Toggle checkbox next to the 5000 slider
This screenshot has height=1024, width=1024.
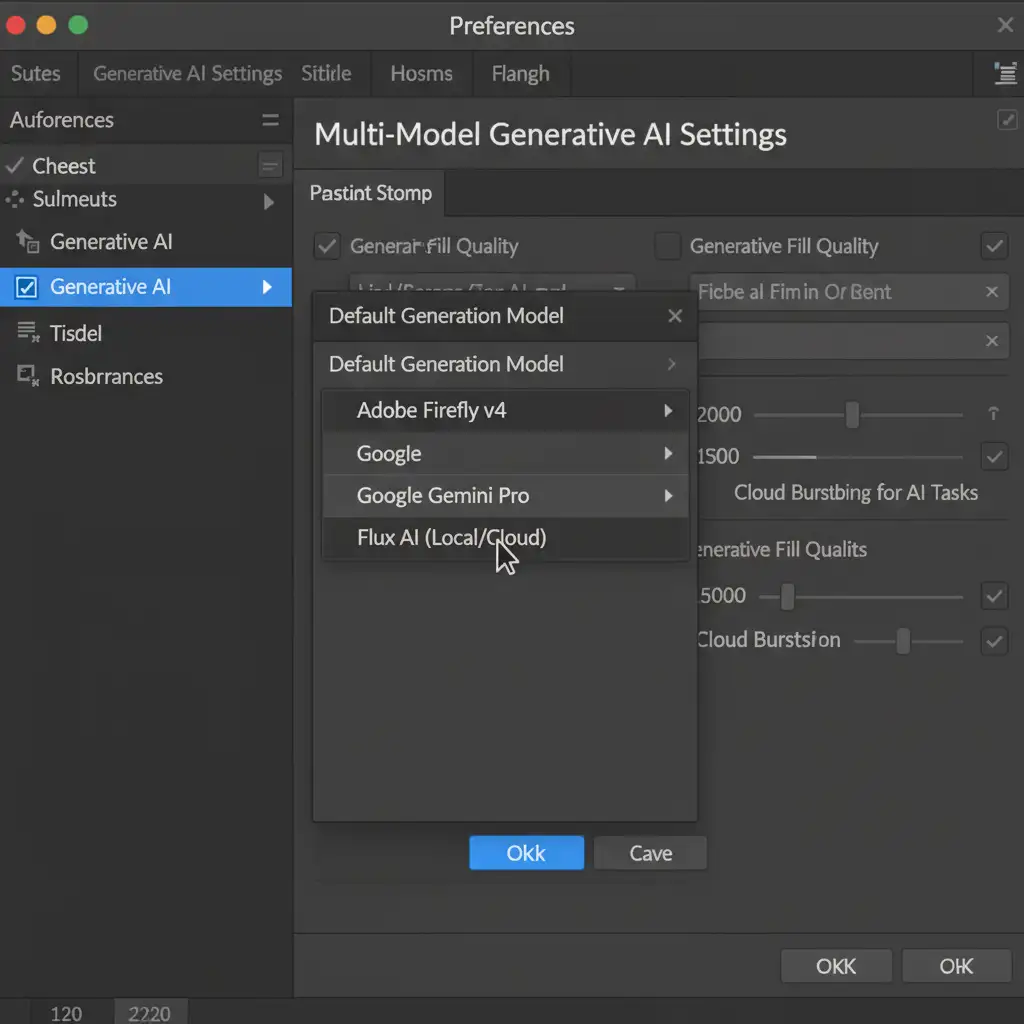[x=994, y=596]
